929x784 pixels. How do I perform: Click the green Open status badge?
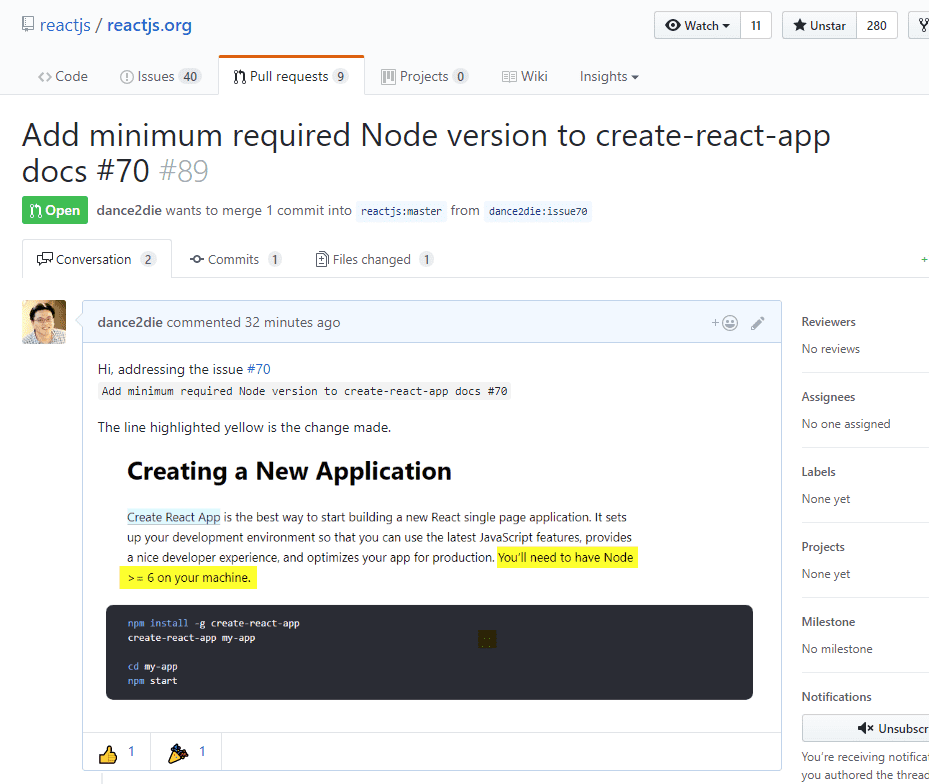pos(55,211)
